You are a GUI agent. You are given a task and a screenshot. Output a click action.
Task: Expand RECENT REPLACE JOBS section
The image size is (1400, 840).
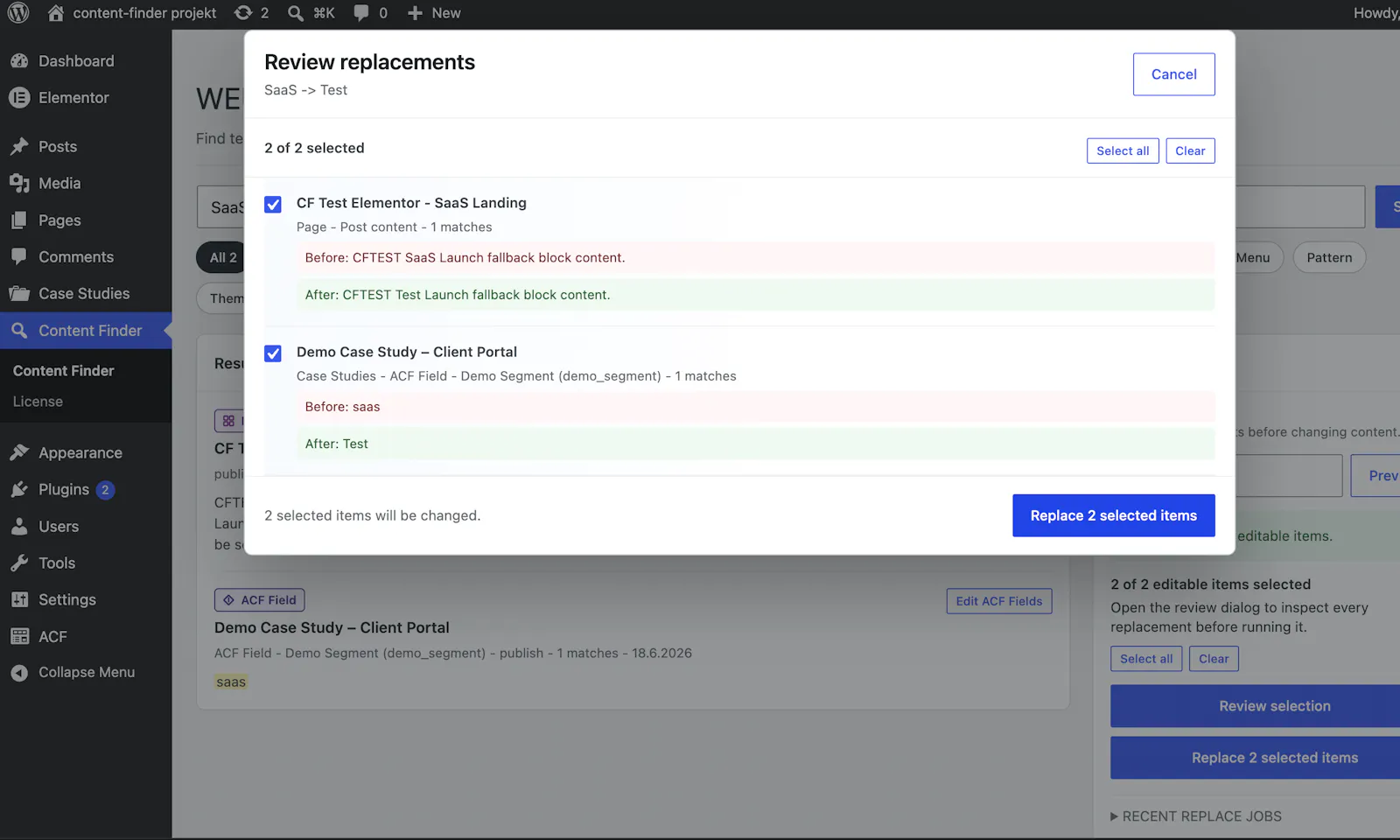(x=1196, y=816)
